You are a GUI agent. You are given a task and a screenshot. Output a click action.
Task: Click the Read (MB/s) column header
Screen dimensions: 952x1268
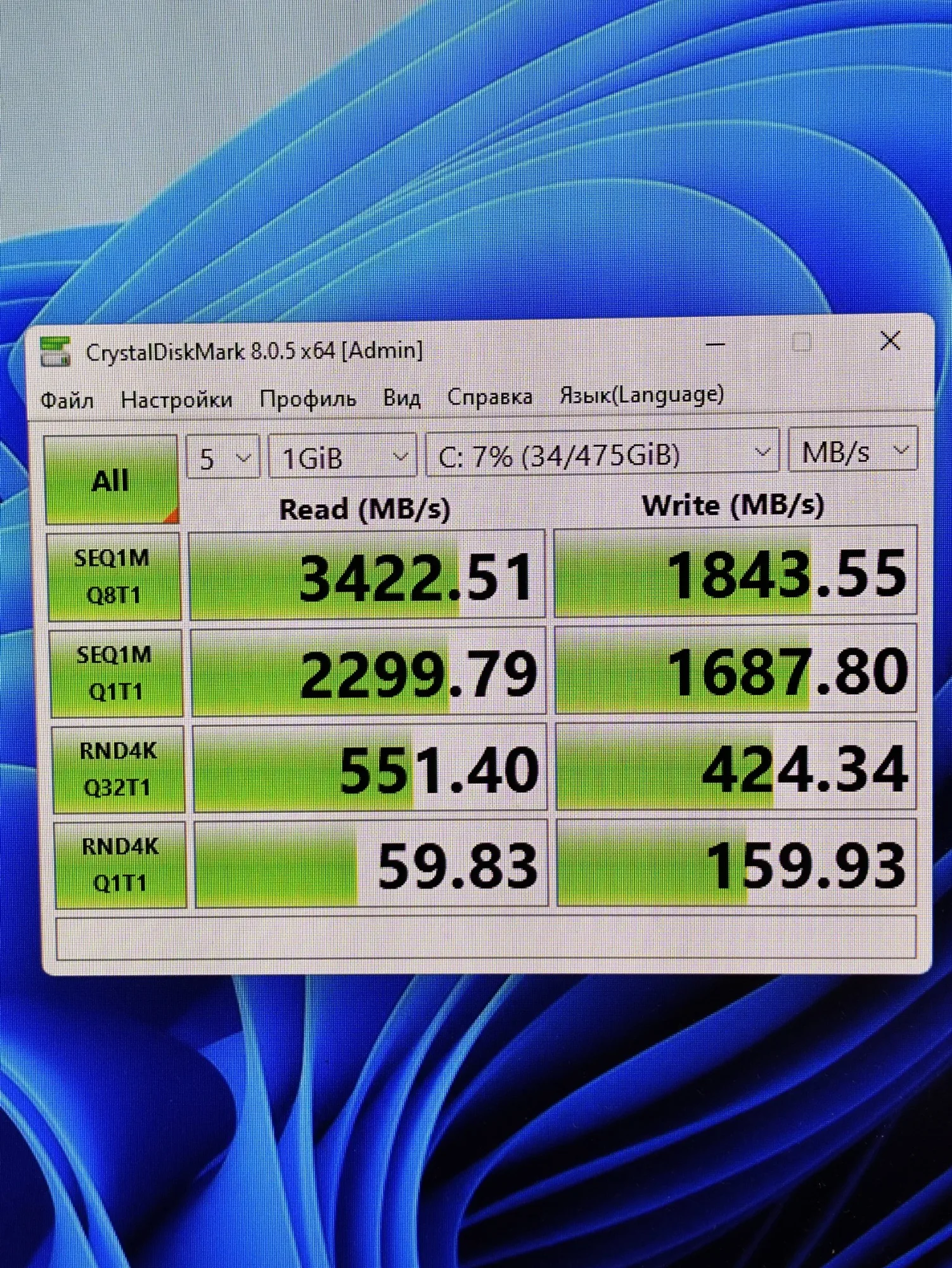pyautogui.click(x=364, y=509)
